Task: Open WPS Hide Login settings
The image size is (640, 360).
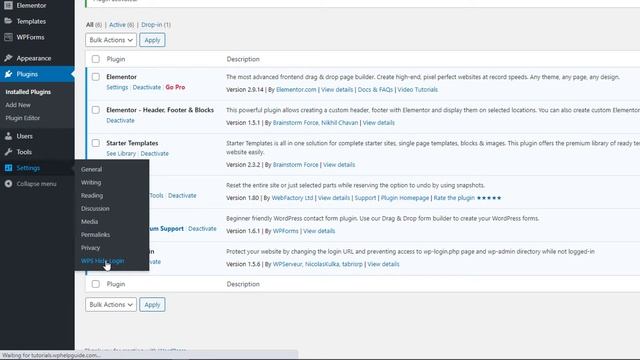Action: pos(102,261)
